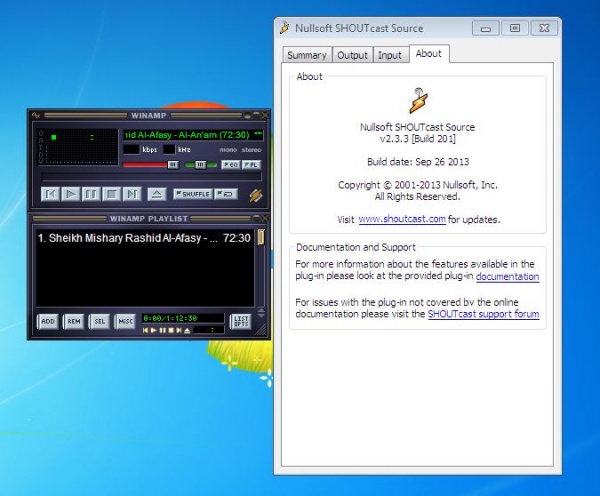The image size is (600, 496).
Task: Toggle the PL playlist window button
Action: pos(251,165)
